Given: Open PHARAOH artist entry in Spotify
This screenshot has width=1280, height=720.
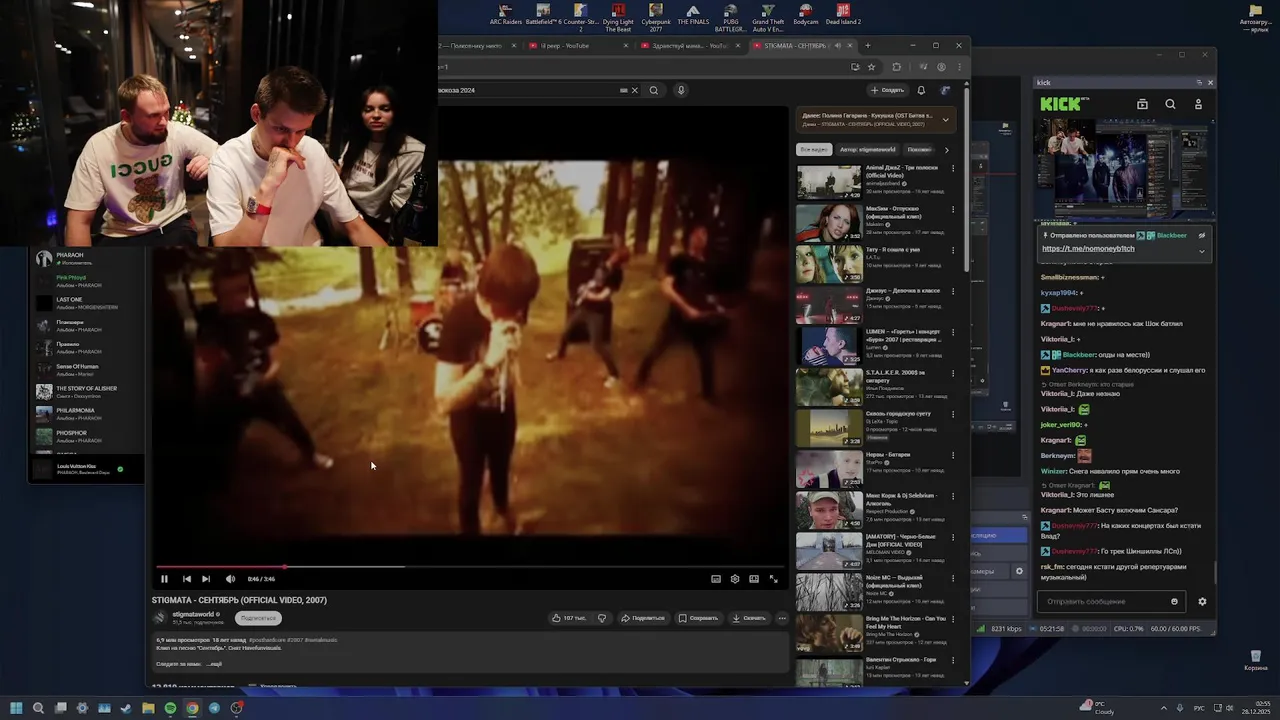Looking at the screenshot, I should (x=87, y=258).
